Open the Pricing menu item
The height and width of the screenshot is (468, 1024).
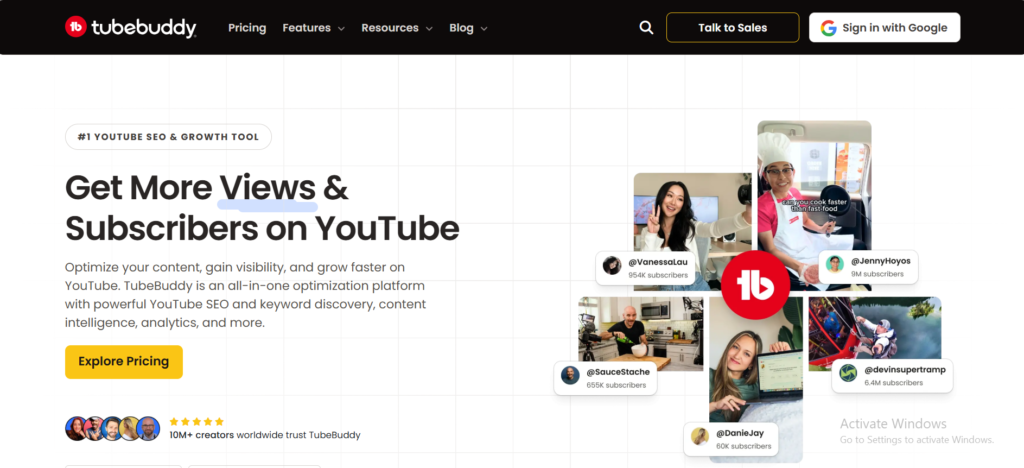(247, 27)
